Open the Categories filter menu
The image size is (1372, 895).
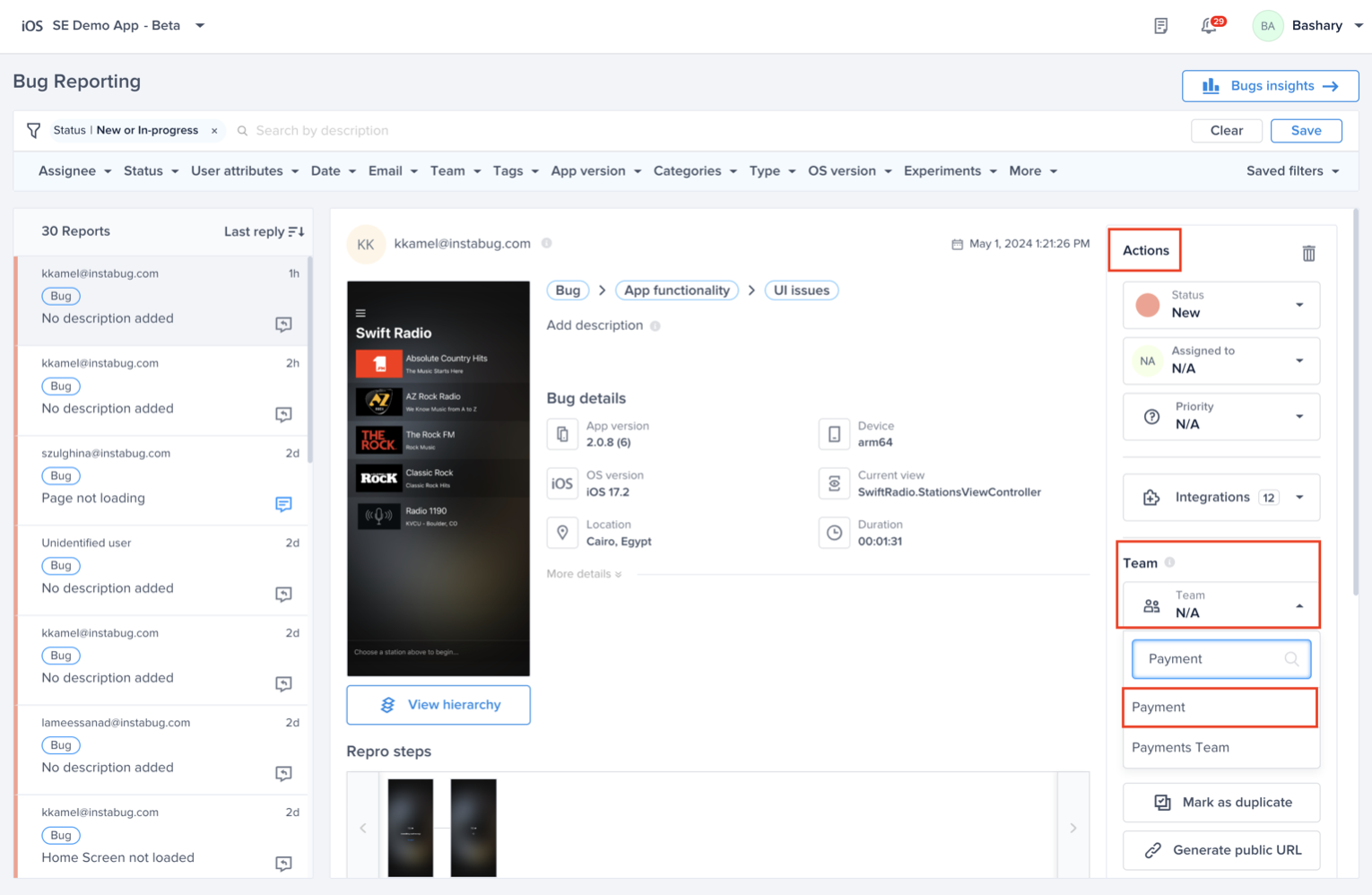coord(695,171)
